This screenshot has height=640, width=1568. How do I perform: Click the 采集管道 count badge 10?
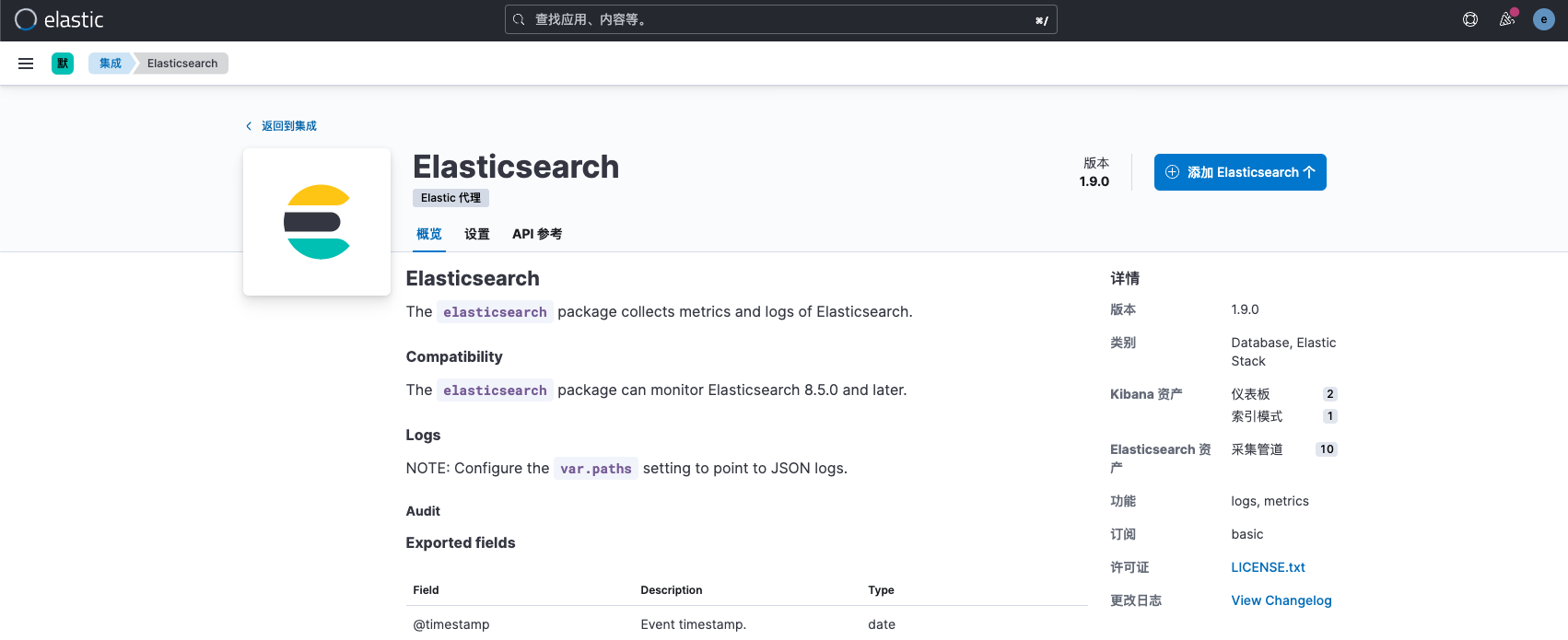[x=1327, y=449]
